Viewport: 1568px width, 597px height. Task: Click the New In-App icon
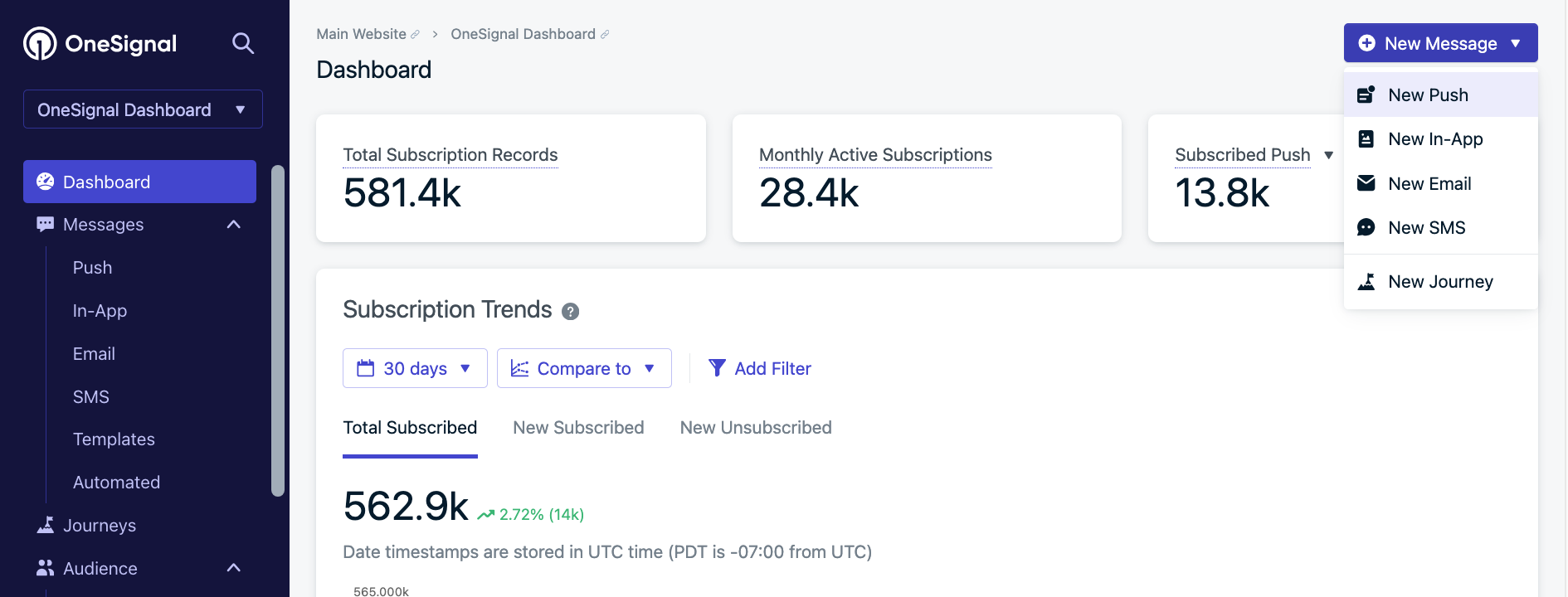(x=1366, y=138)
